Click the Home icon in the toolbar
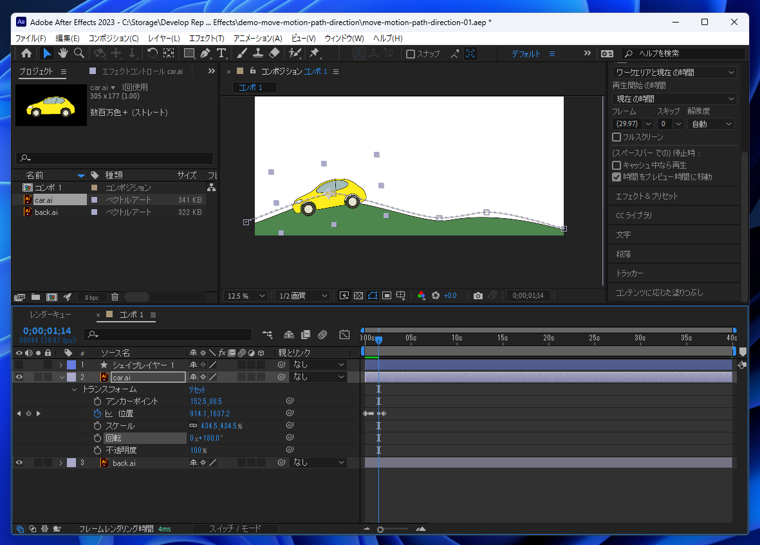Screen dimensions: 760x545 (26, 53)
